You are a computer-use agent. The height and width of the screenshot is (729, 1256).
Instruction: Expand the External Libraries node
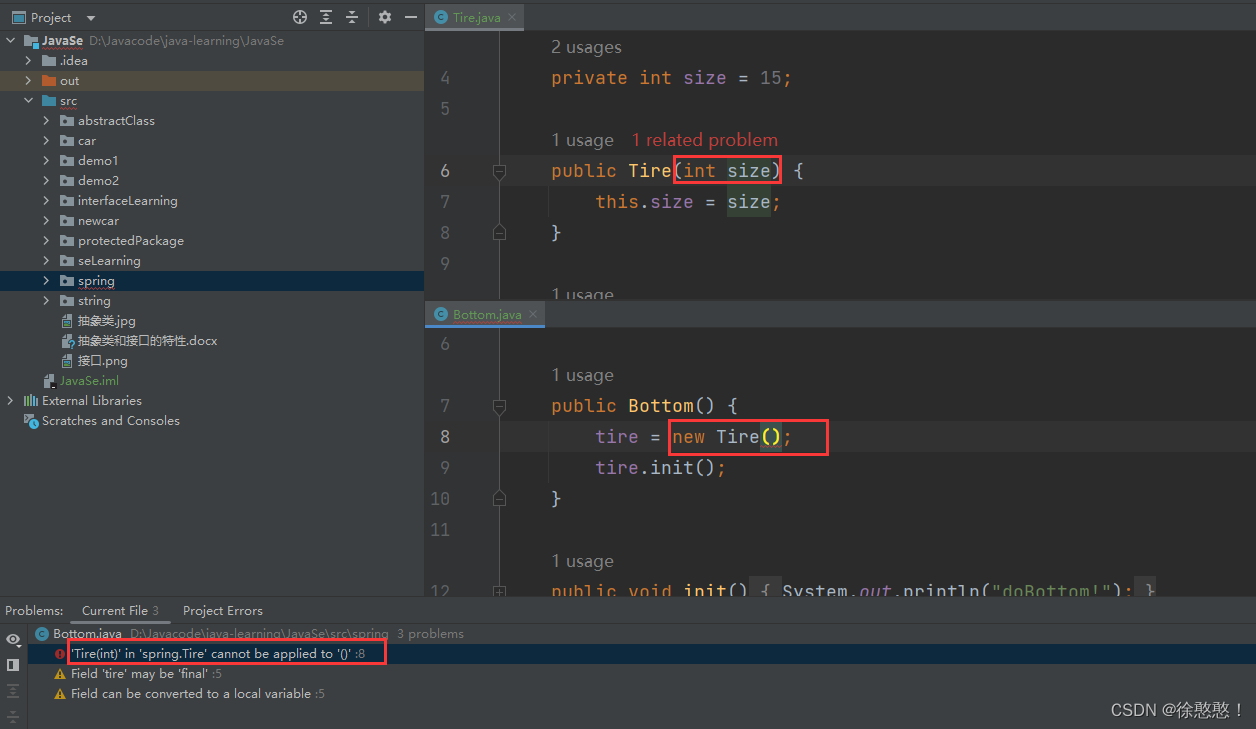coord(10,400)
